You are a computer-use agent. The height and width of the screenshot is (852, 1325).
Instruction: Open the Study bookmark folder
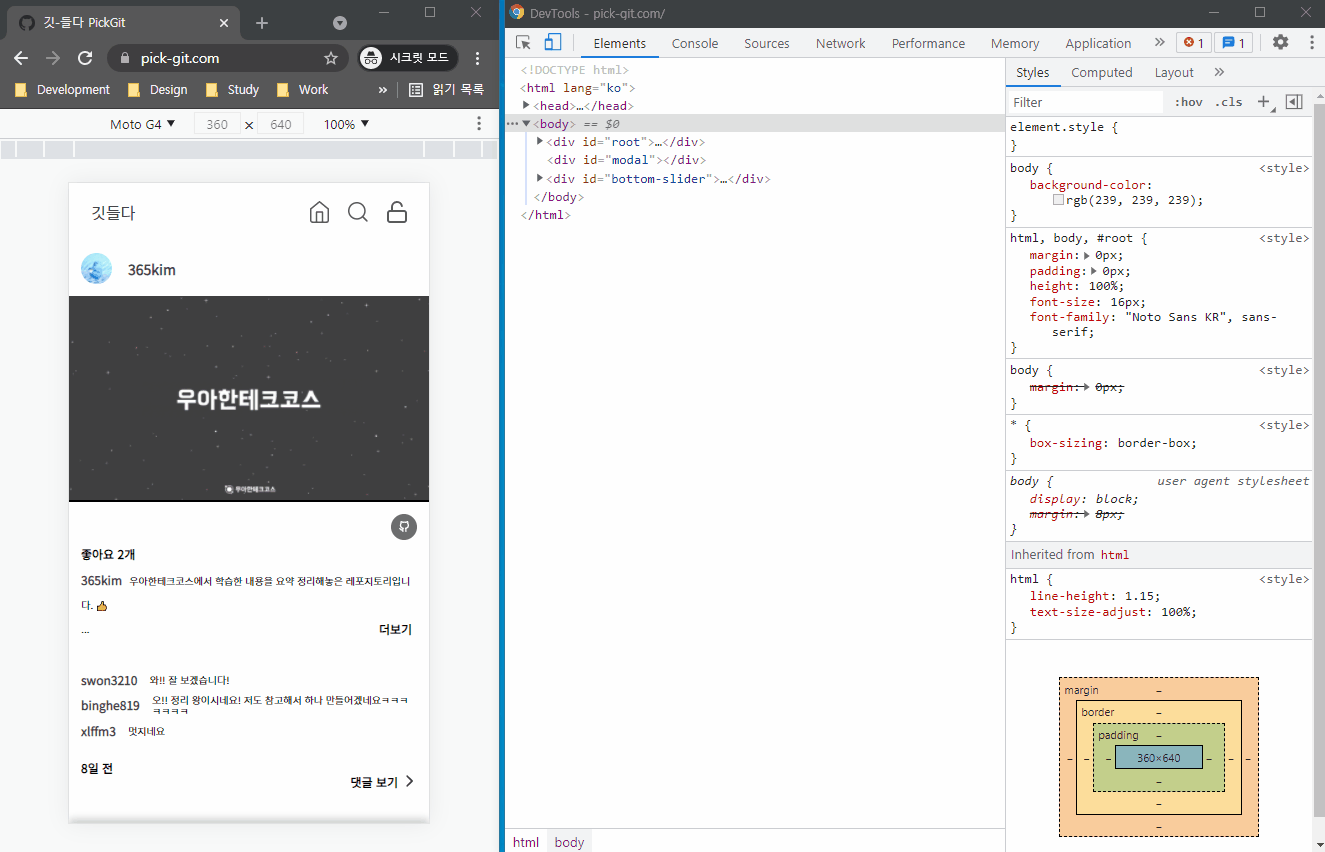coord(232,89)
